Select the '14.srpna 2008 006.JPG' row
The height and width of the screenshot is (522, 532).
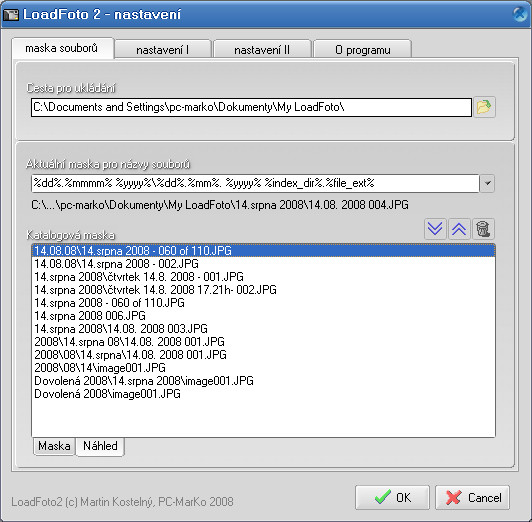coord(263,316)
